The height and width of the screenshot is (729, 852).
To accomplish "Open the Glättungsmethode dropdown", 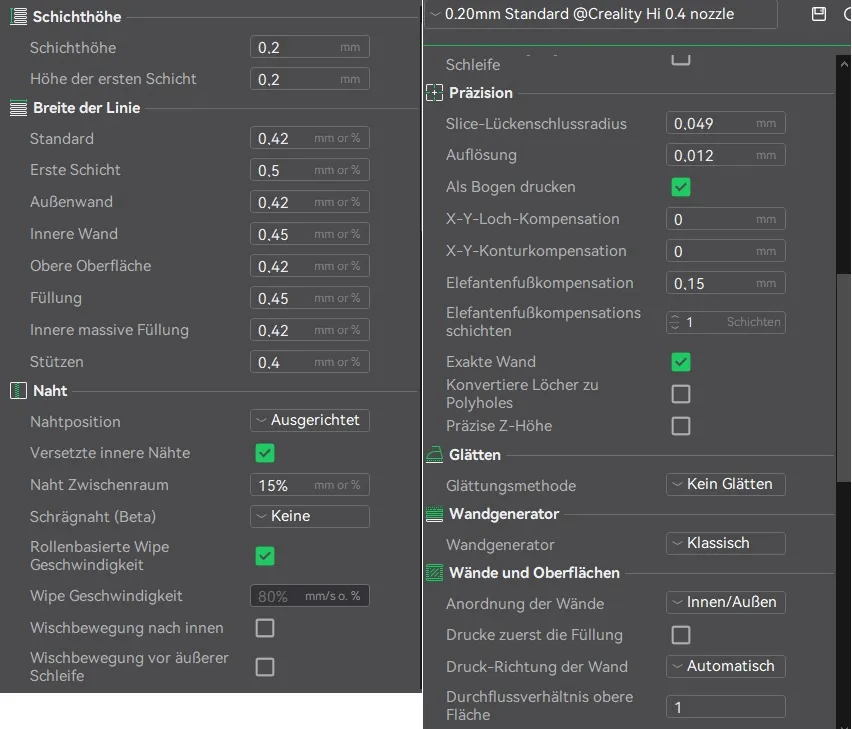I will [x=725, y=484].
